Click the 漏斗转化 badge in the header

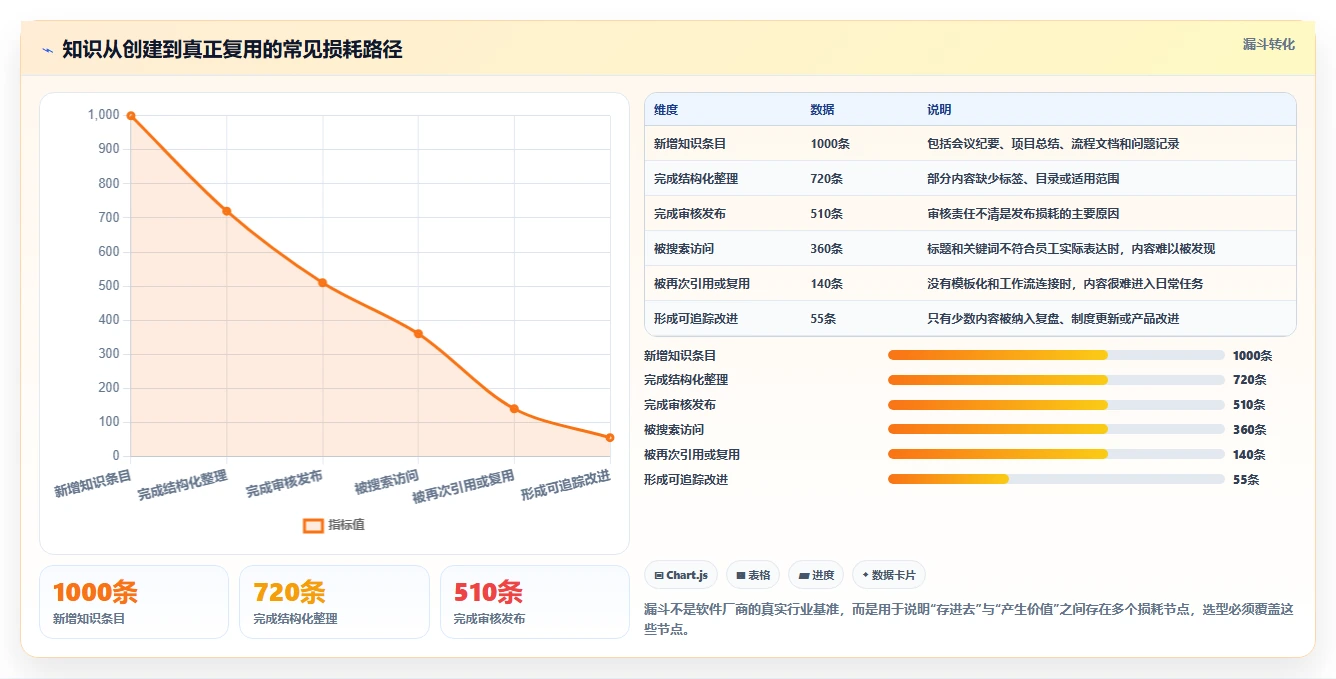click(x=1268, y=44)
